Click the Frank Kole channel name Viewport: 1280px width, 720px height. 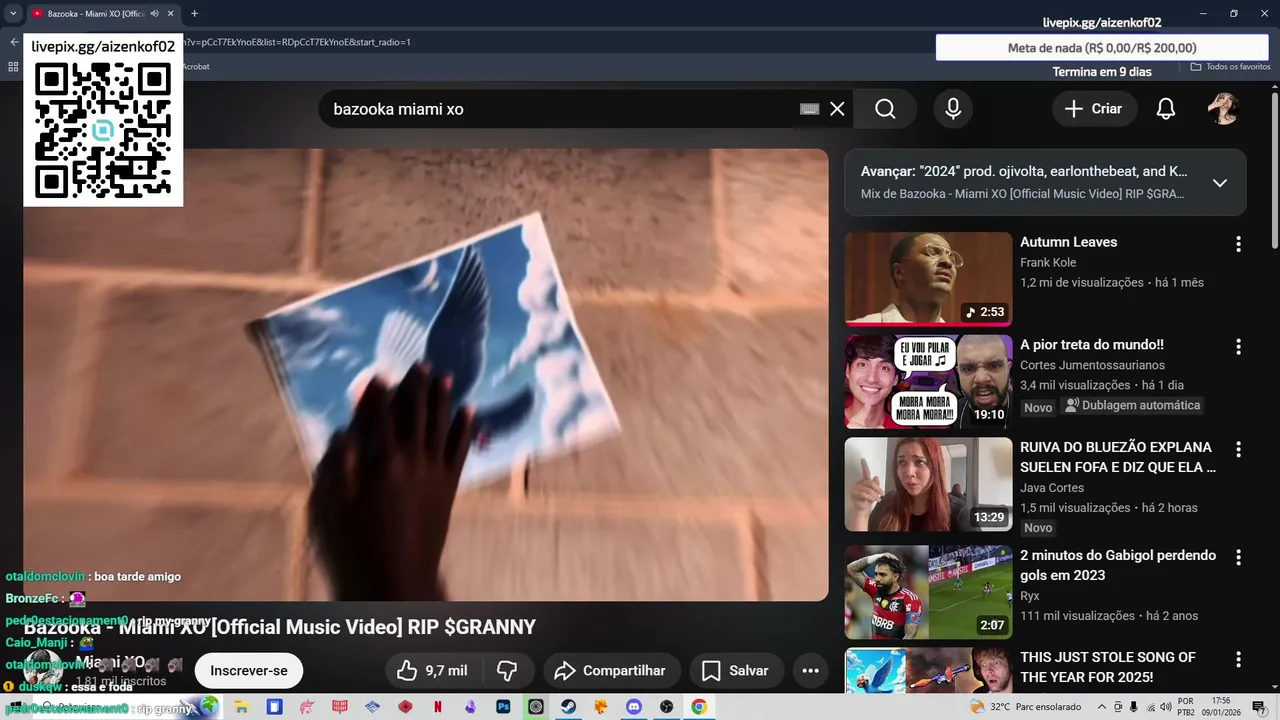tap(1048, 263)
